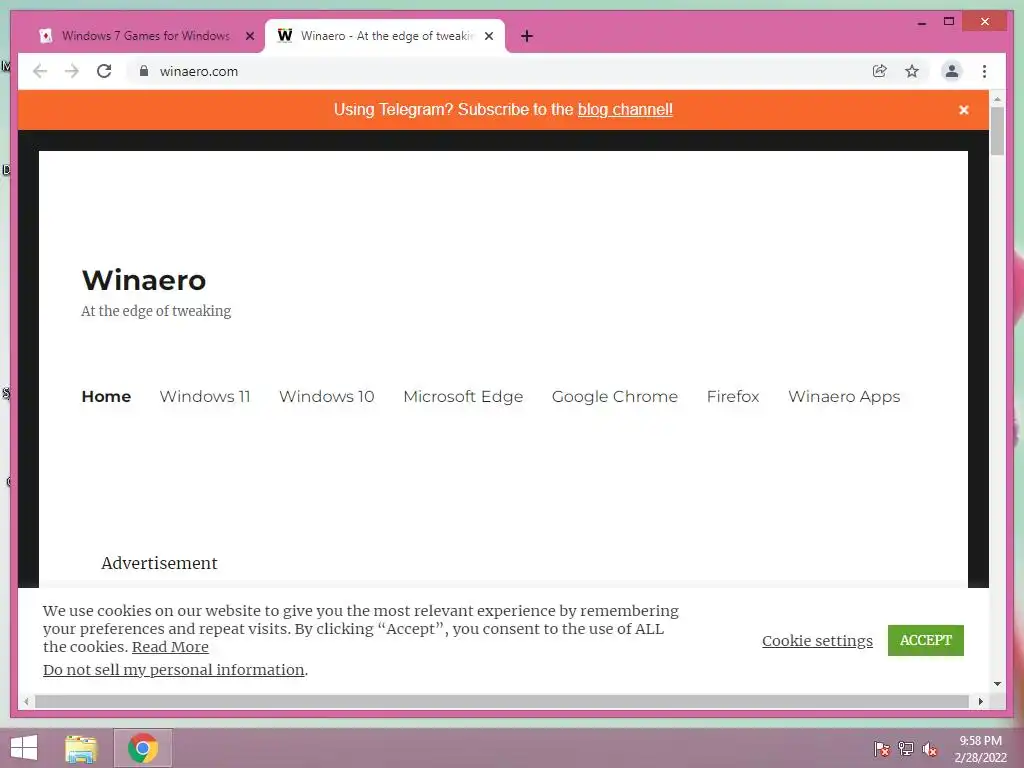Accept cookies with green ACCEPT button
The height and width of the screenshot is (768, 1024).
click(925, 640)
